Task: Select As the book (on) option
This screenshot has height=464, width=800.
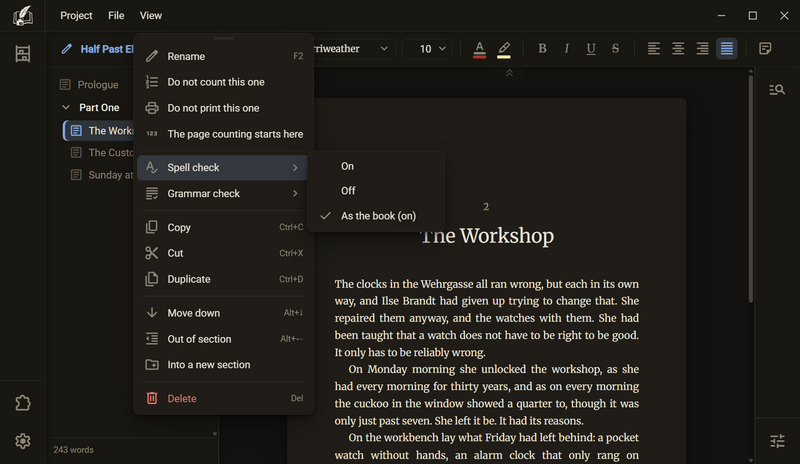Action: pos(376,216)
